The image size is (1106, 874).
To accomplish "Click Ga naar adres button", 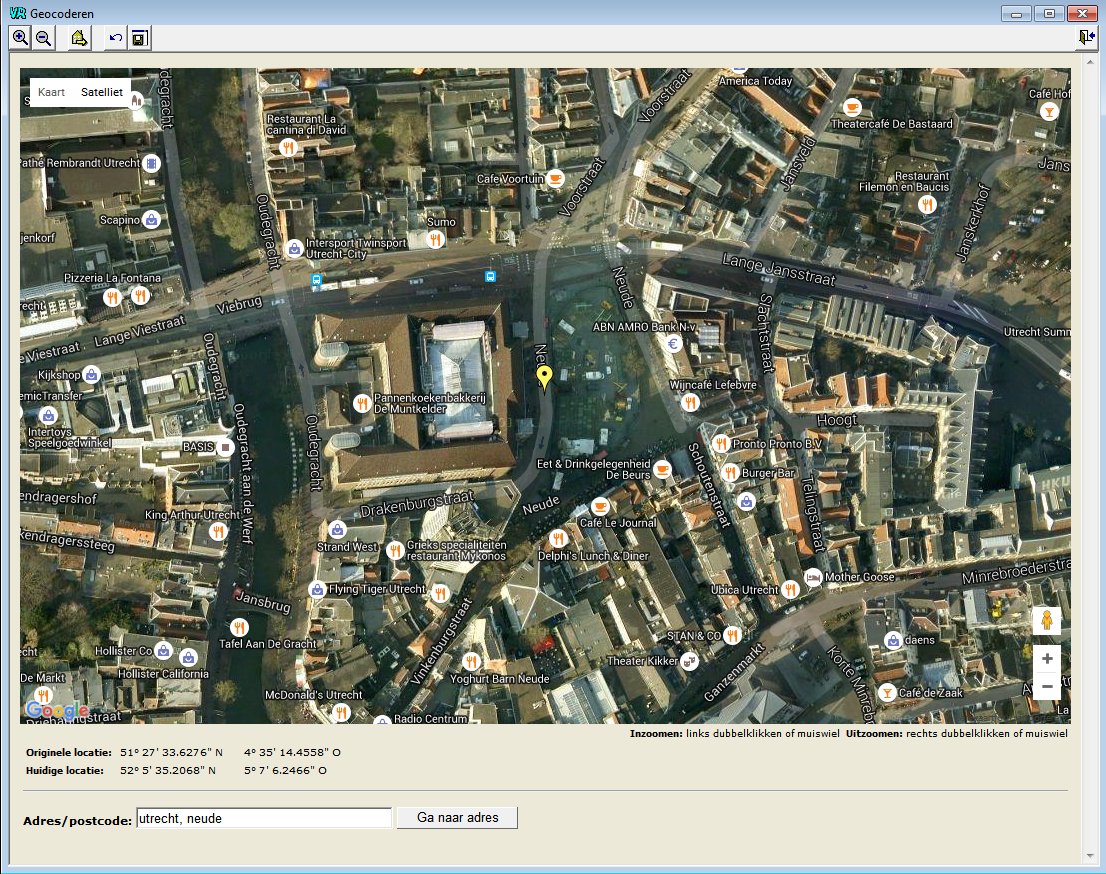I will 457,818.
